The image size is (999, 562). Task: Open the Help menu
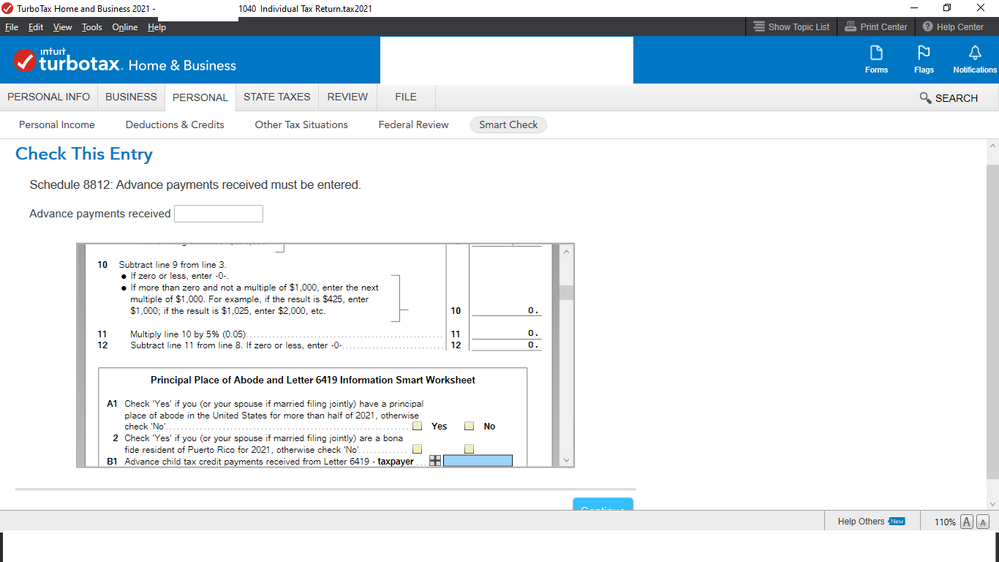[157, 27]
